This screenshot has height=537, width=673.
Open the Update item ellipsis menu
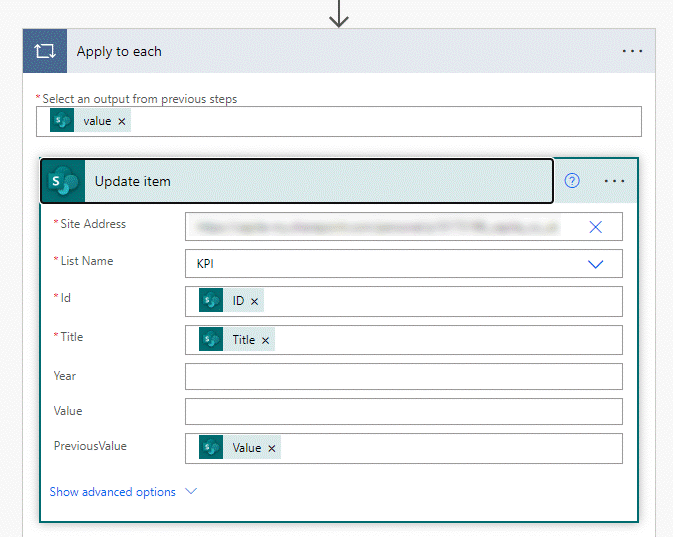click(x=614, y=181)
